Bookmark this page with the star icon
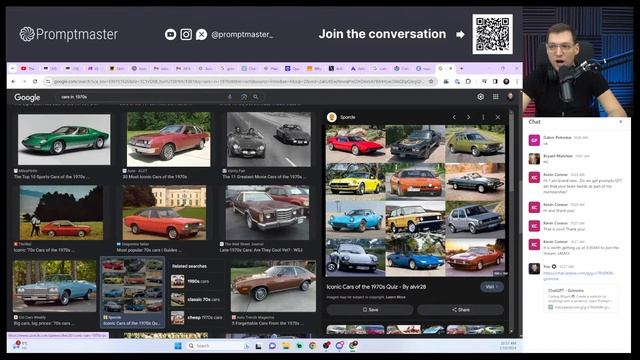The width and height of the screenshot is (640, 360). 431,82
